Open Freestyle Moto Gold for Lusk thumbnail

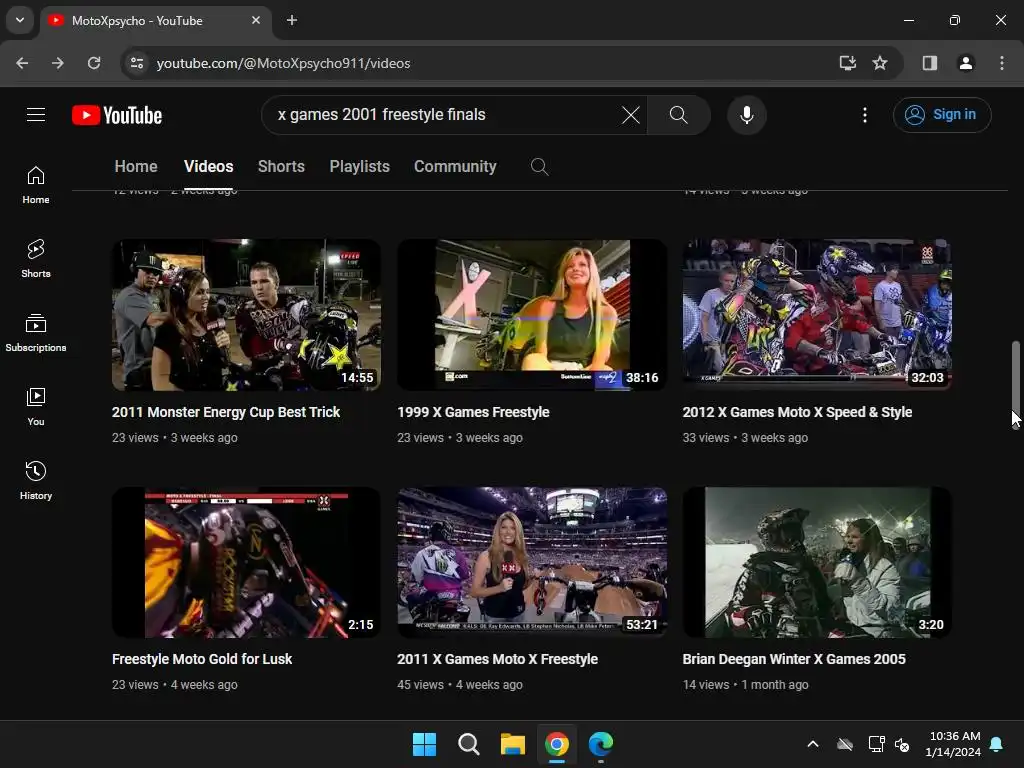246,562
